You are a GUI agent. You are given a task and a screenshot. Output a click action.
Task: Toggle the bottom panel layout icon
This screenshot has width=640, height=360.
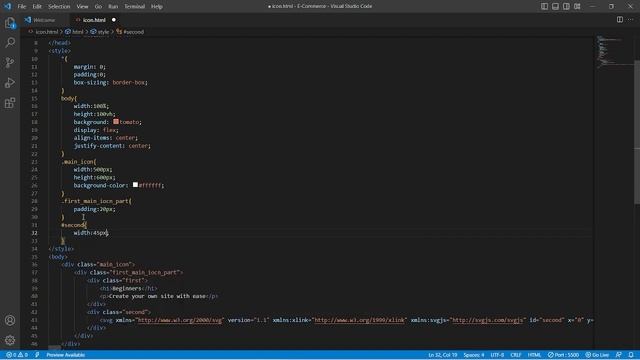click(x=555, y=6)
